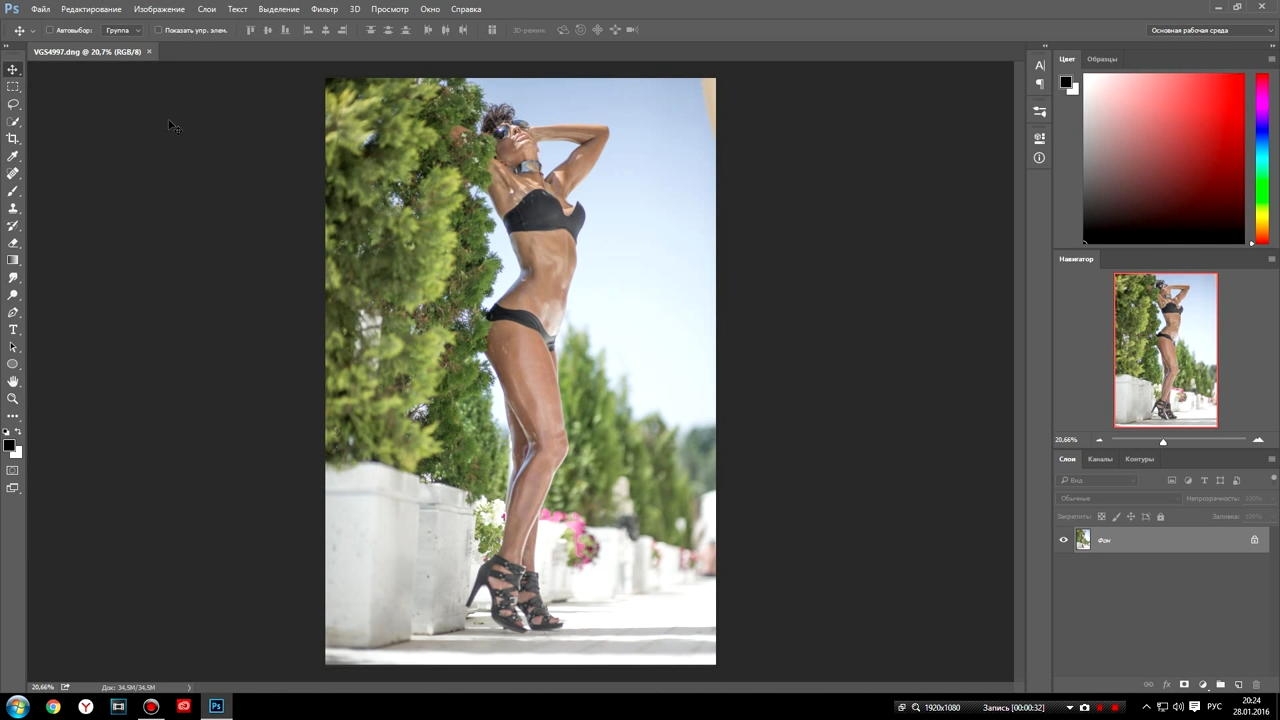Toggle lock position button
1280x720 pixels.
[x=1131, y=517]
